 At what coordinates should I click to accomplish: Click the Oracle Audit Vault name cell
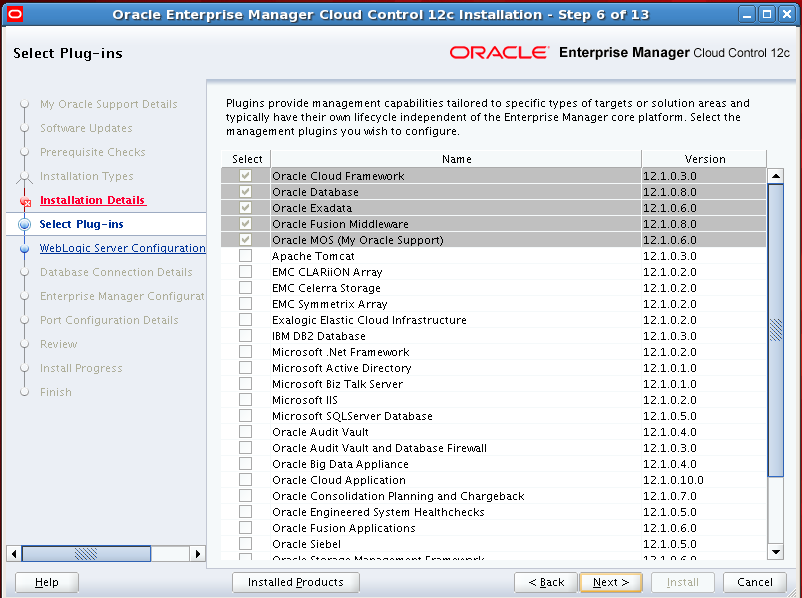456,432
